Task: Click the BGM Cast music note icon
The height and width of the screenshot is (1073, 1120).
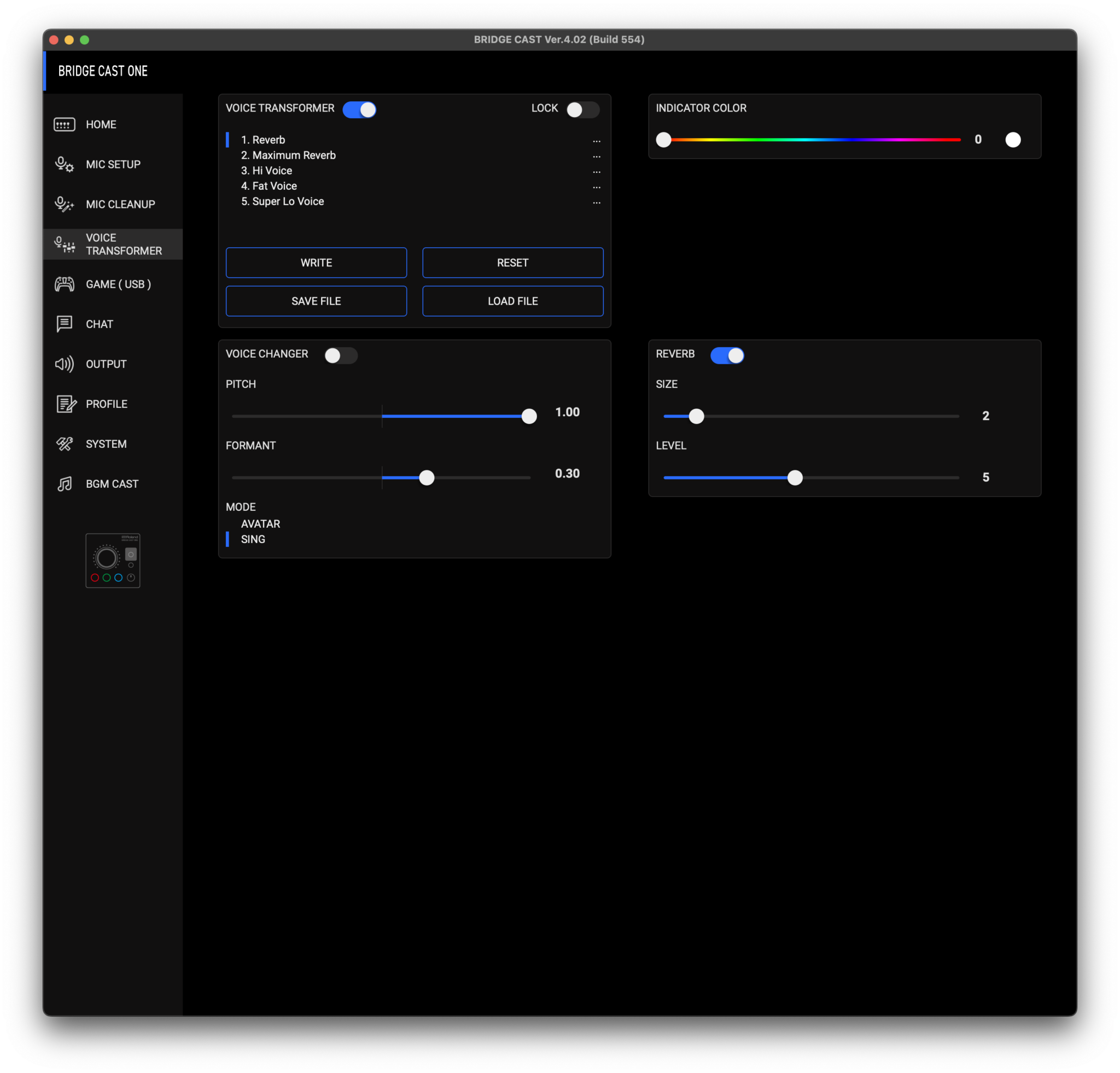Action: click(65, 484)
